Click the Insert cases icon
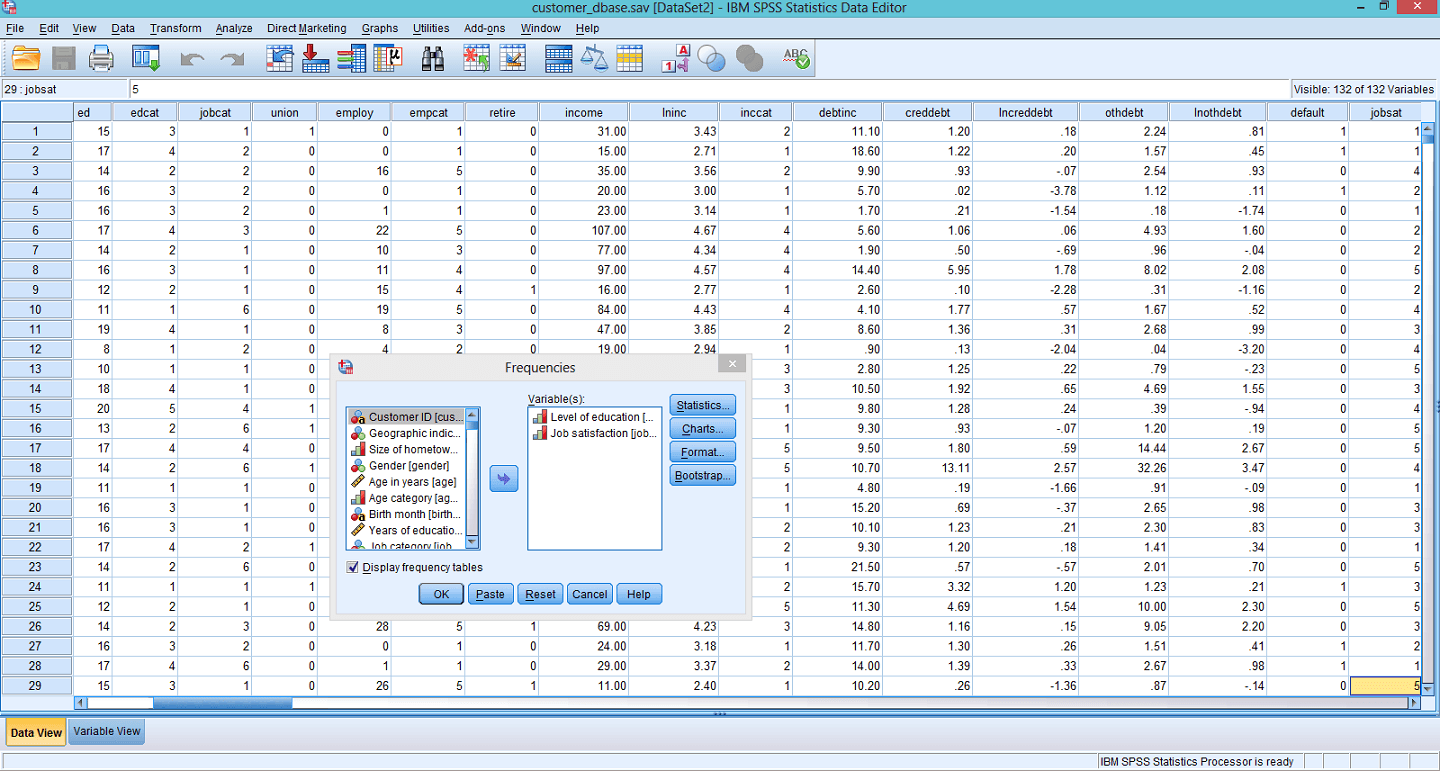The image size is (1440, 771). (476, 59)
